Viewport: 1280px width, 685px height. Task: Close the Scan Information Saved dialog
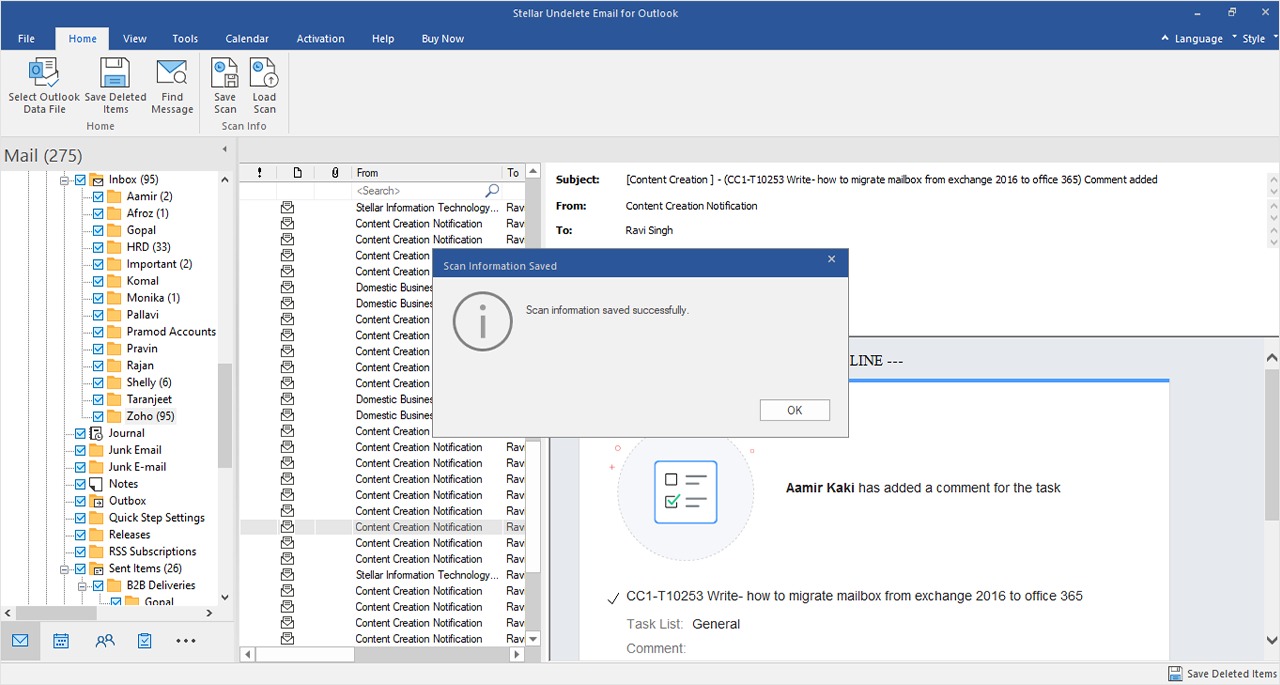click(831, 260)
